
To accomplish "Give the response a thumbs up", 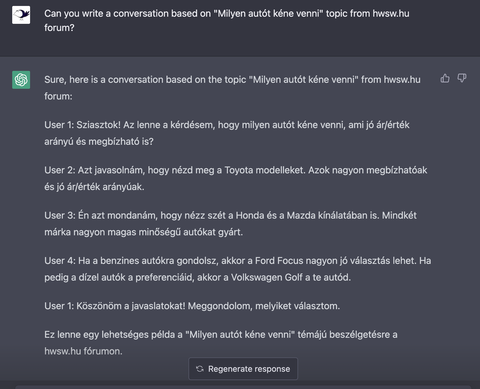I will 445,79.
